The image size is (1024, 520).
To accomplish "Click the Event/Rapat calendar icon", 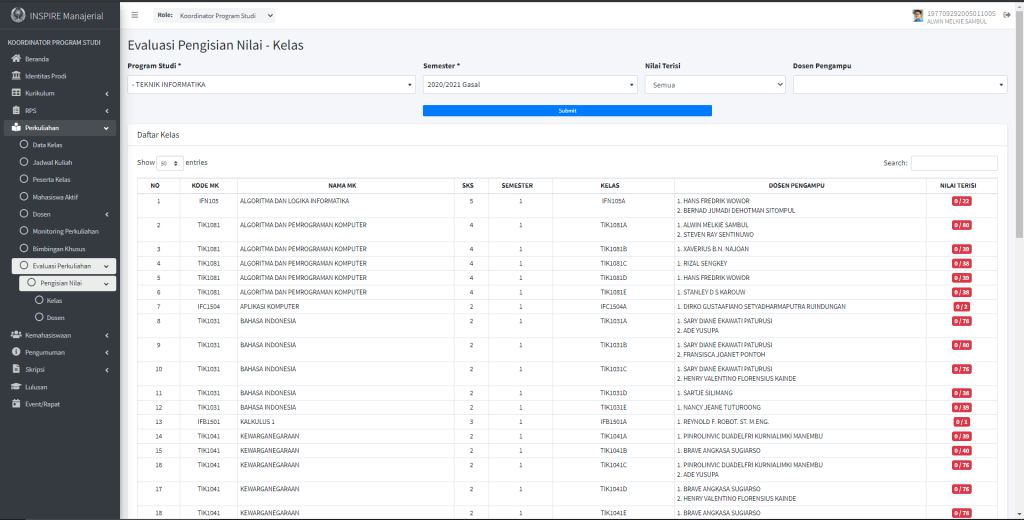I will pyautogui.click(x=16, y=404).
